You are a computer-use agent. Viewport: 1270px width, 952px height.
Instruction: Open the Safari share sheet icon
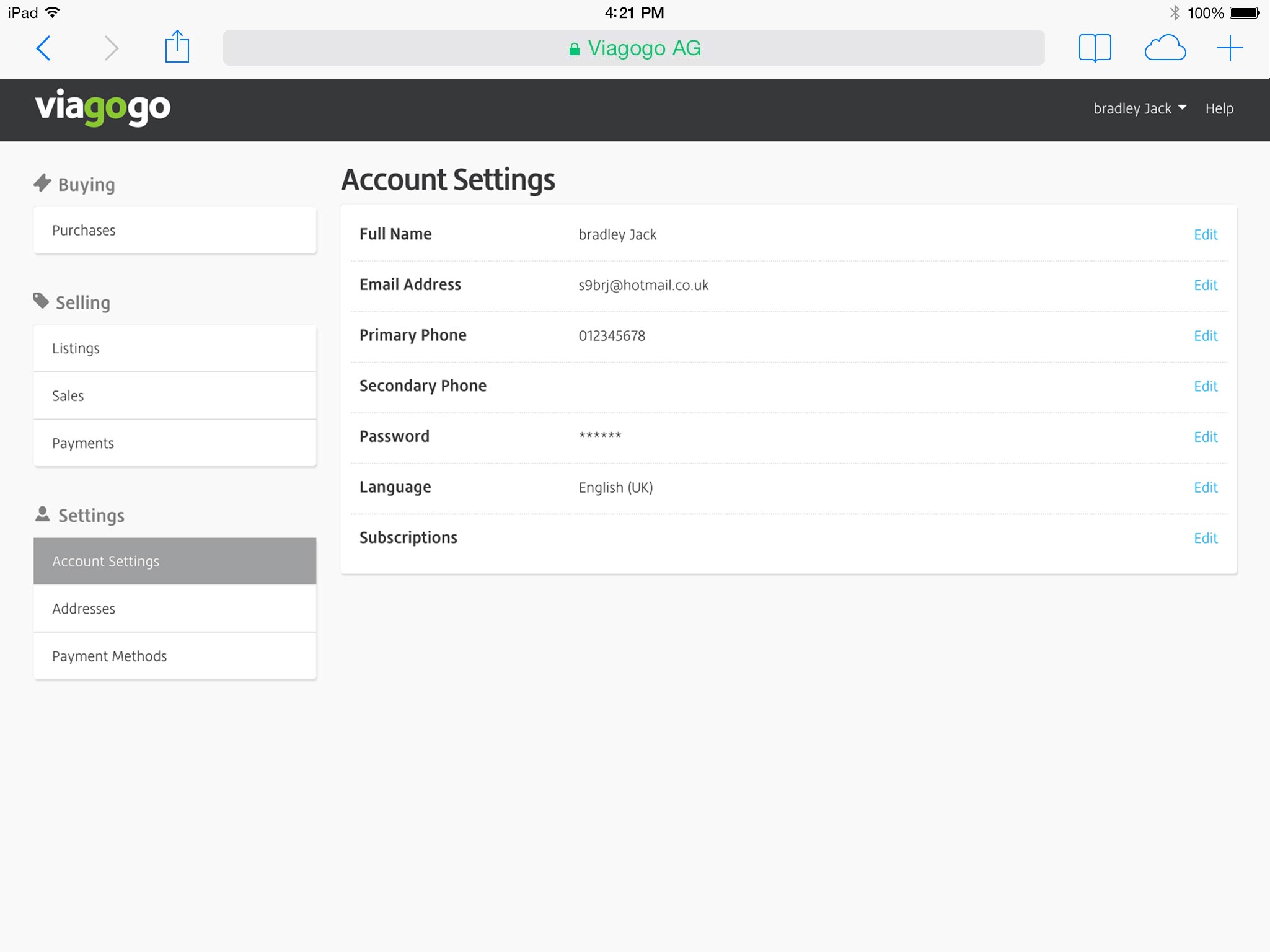coord(177,47)
